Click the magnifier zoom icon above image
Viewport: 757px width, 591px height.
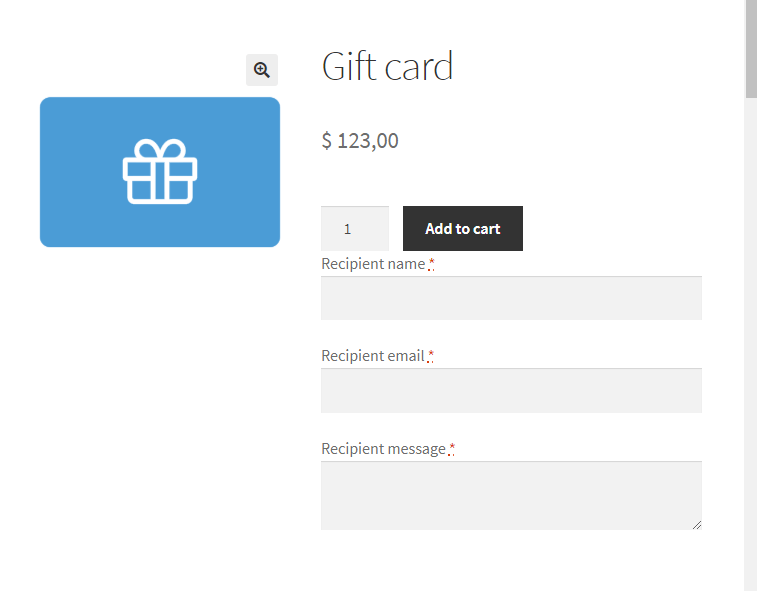coord(262,70)
